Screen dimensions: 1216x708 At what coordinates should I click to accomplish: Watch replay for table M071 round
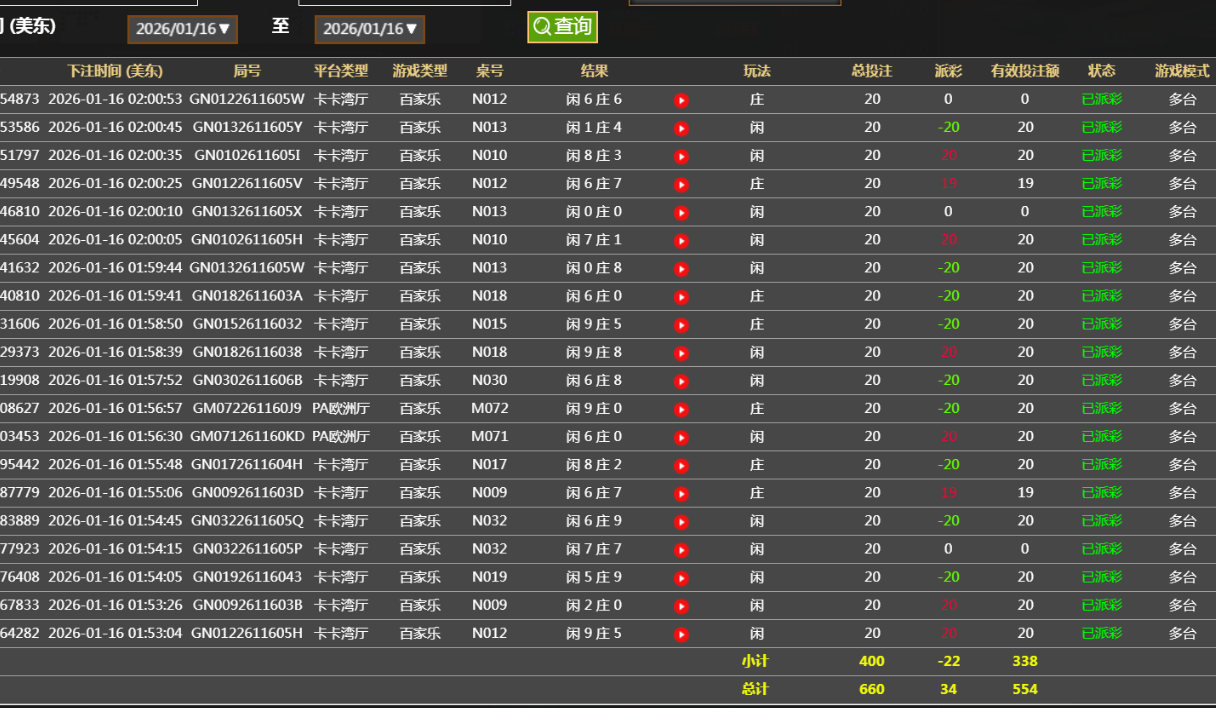coord(681,437)
